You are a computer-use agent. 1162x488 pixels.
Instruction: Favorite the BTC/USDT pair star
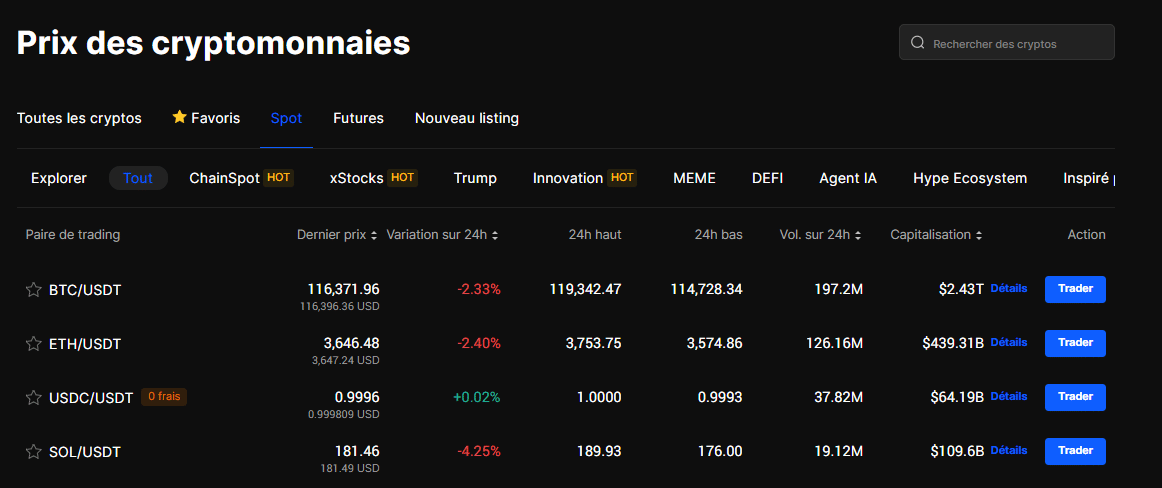[33, 290]
